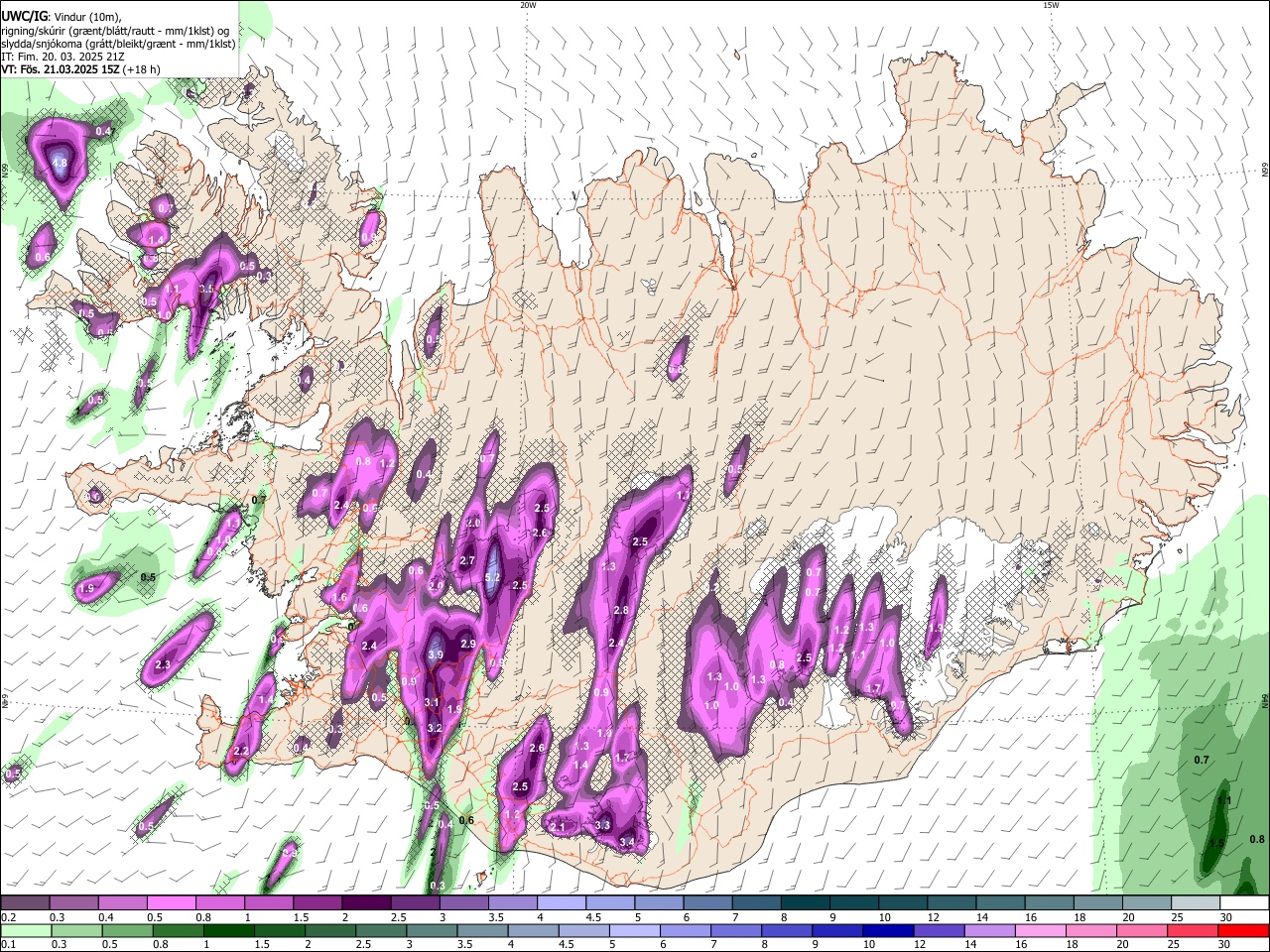
Task: Click the 2.1 value on the south coast
Action: pyautogui.click(x=558, y=827)
